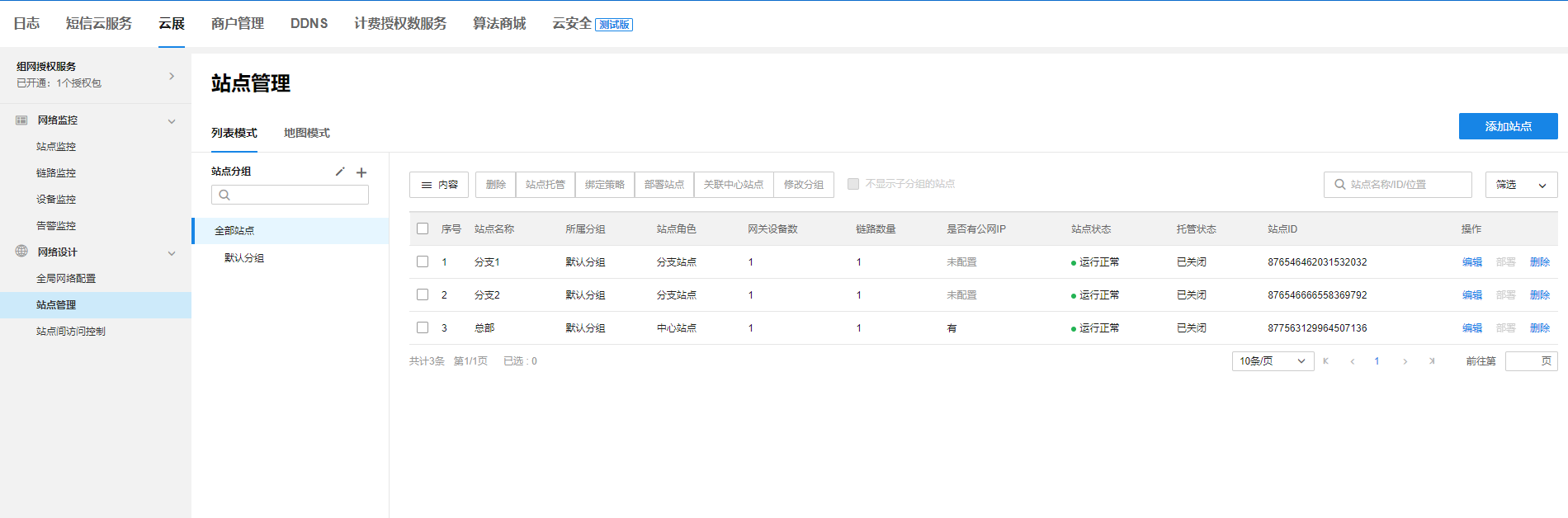The height and width of the screenshot is (518, 1568).
Task: Click the 站点托管 toolbar button
Action: click(x=545, y=185)
